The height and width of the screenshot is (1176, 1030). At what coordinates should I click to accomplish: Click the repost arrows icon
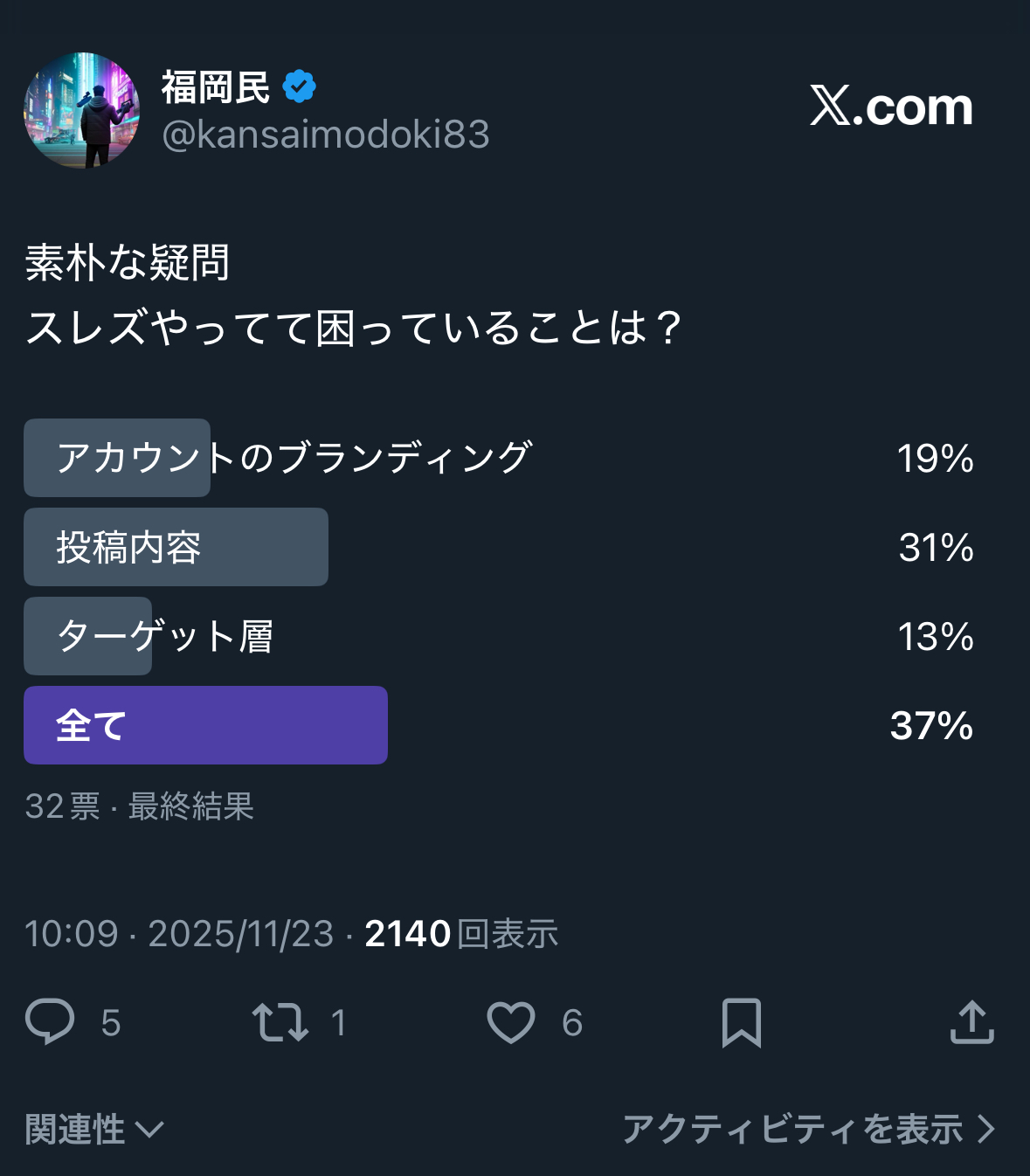[x=280, y=1022]
